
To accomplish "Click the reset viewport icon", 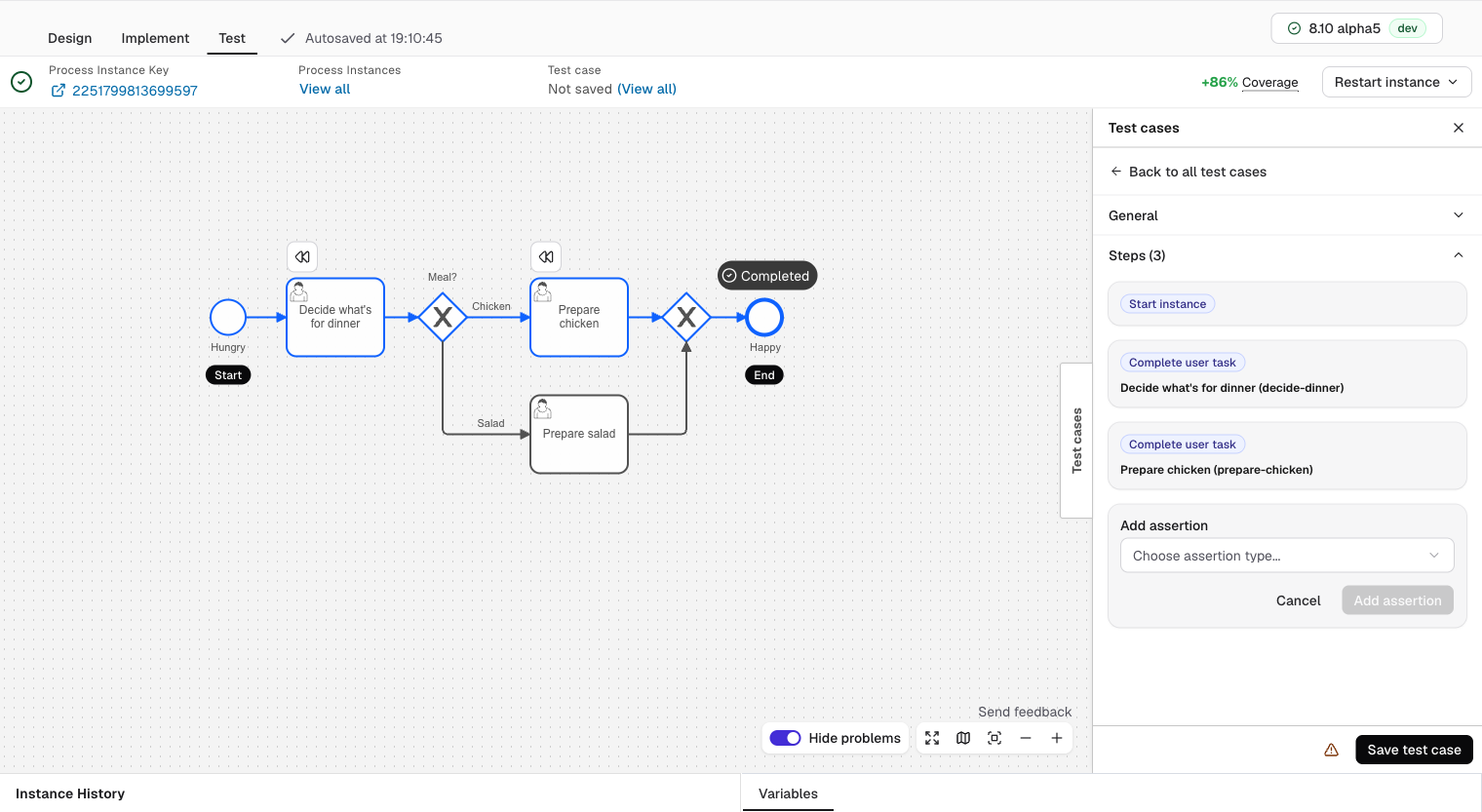I will [x=994, y=738].
